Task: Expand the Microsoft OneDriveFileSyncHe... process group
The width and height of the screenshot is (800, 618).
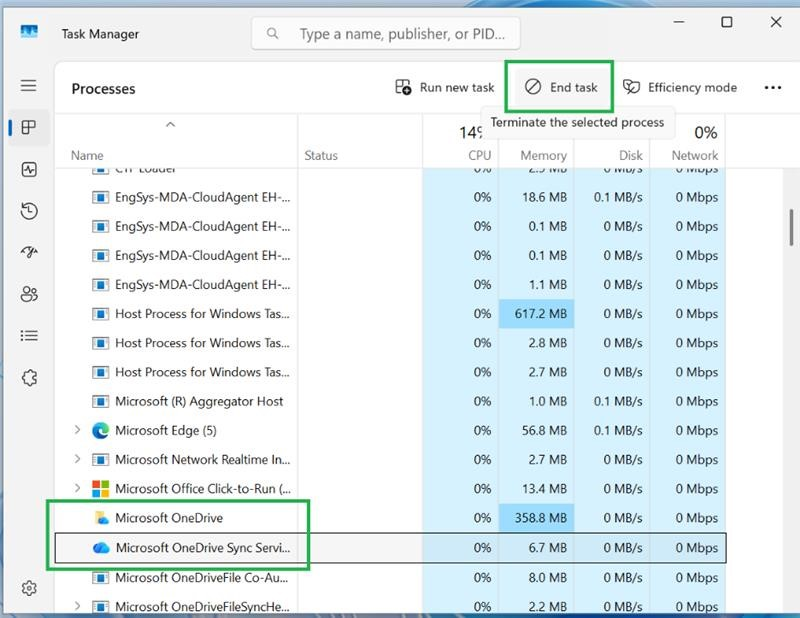Action: point(77,606)
